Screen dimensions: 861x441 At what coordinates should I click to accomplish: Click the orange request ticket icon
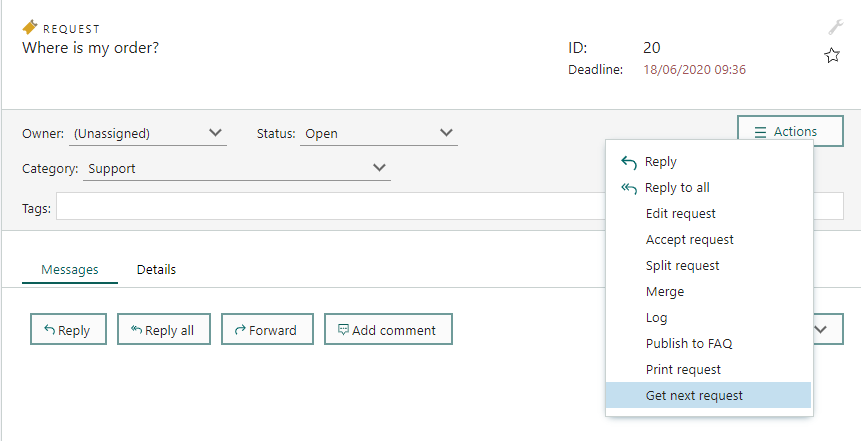[30, 27]
